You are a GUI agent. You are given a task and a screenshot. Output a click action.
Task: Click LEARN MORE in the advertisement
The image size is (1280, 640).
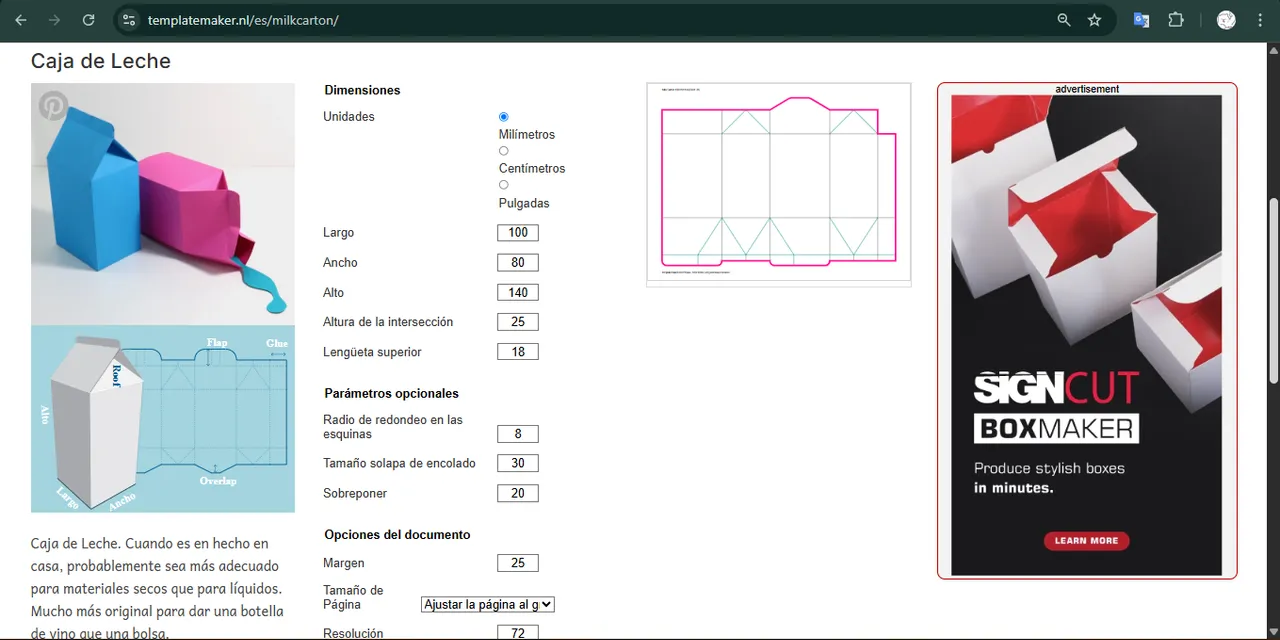point(1087,540)
